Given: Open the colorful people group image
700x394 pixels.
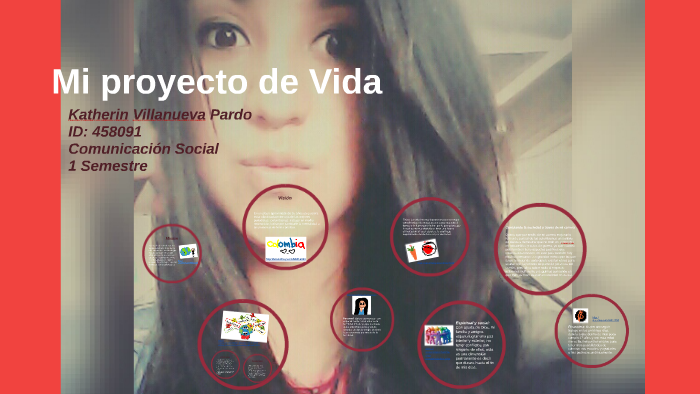Looking at the screenshot, I should tap(438, 336).
